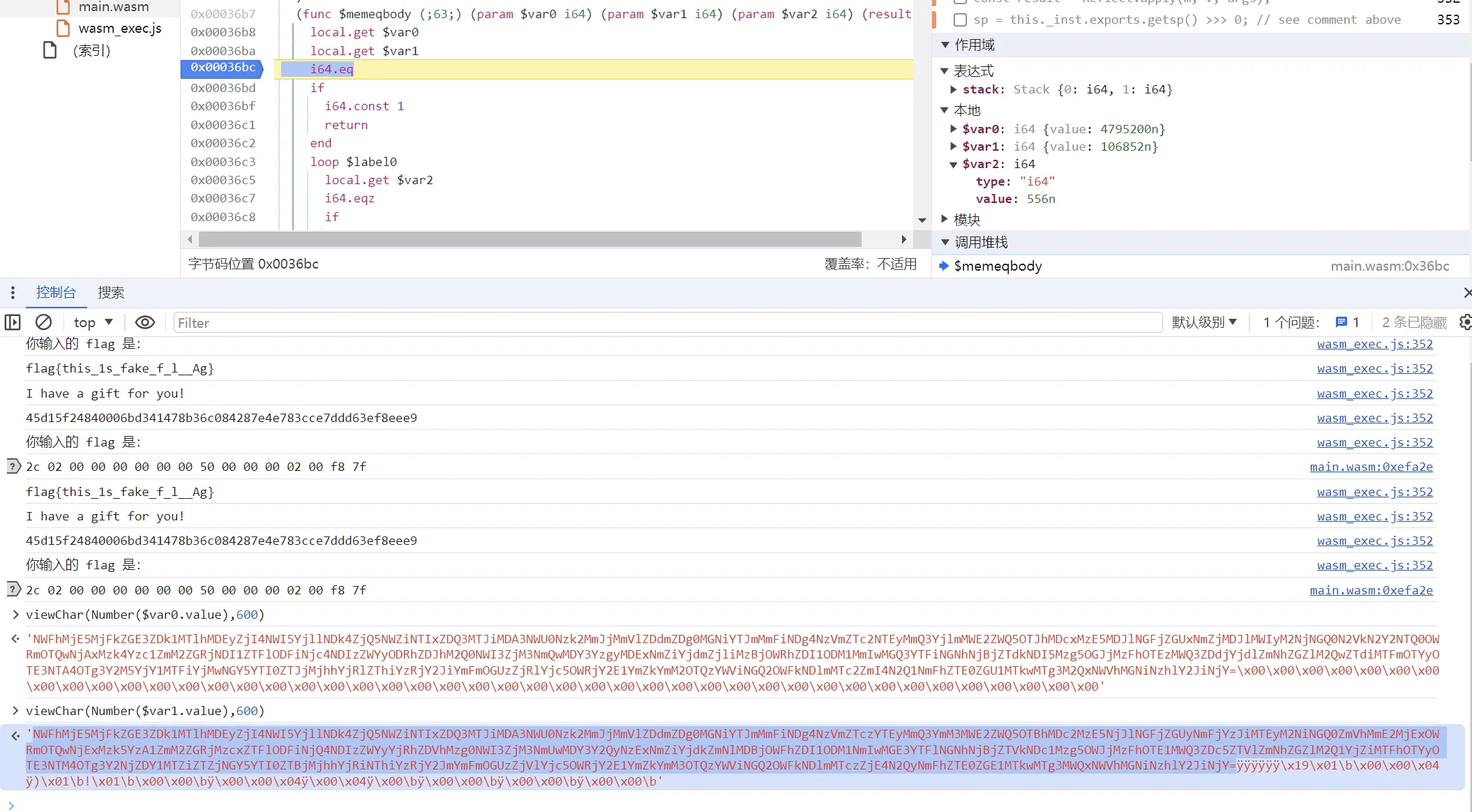Open wasm_exec.js:352 link beside first flag line

click(x=1374, y=368)
